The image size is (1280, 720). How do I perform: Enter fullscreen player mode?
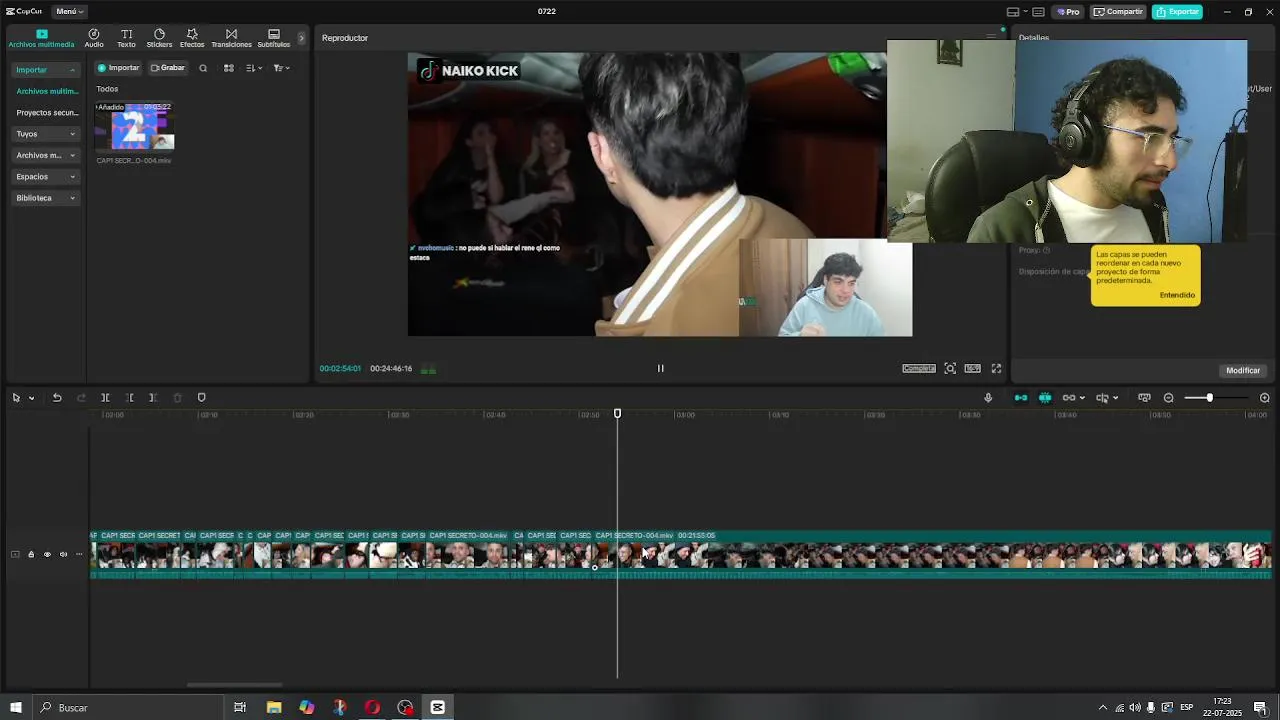point(996,368)
